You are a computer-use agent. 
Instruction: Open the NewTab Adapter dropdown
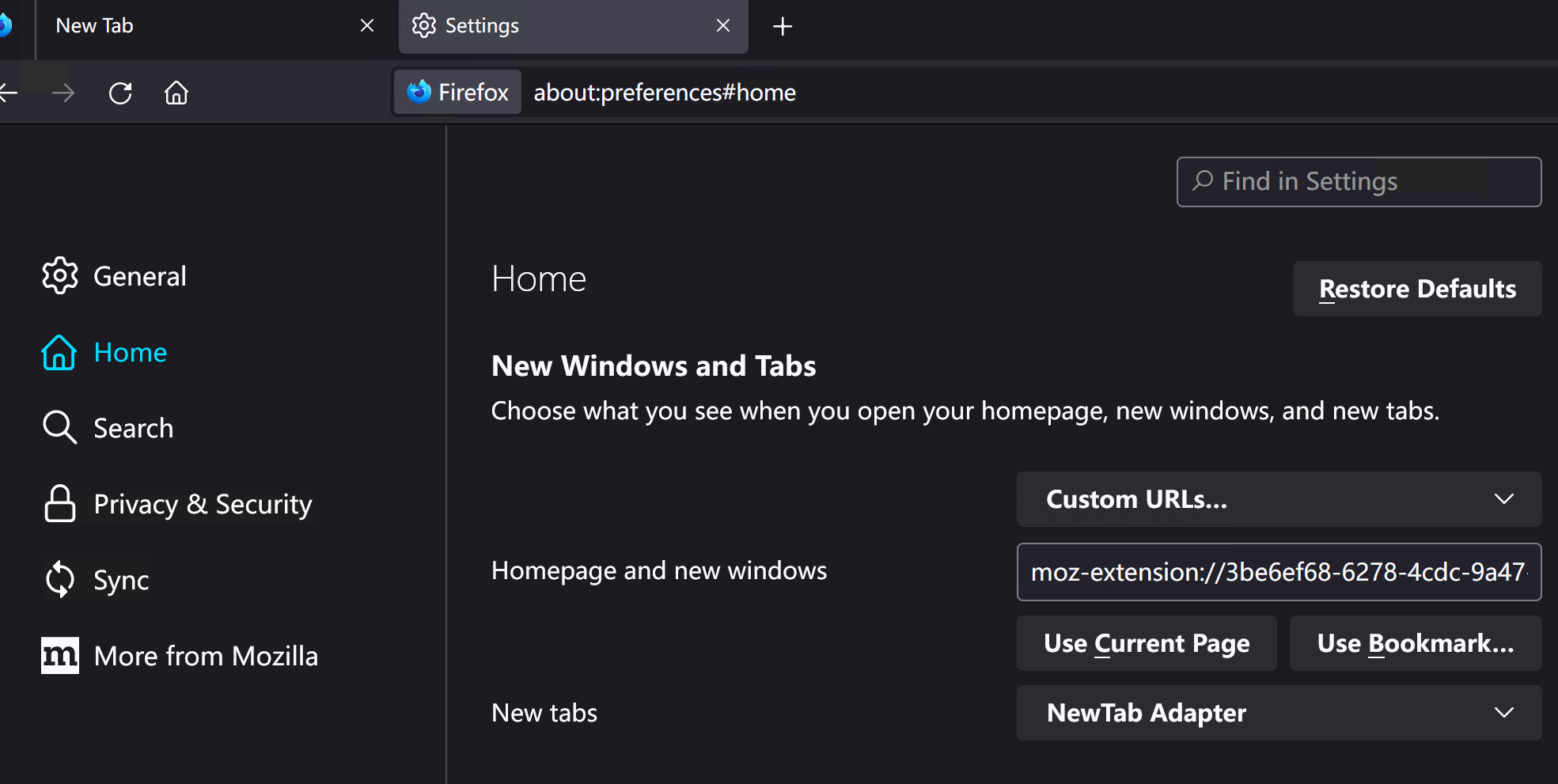coord(1279,713)
